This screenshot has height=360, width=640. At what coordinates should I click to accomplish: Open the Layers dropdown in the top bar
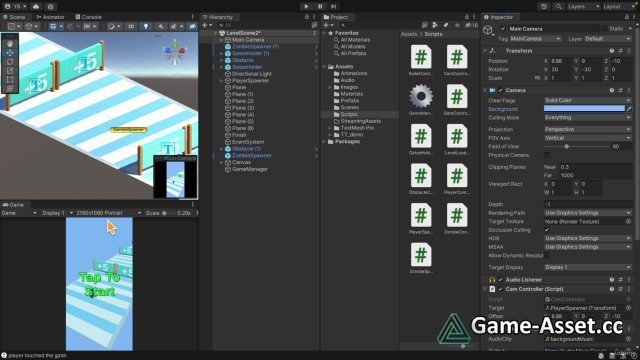click(x=583, y=6)
